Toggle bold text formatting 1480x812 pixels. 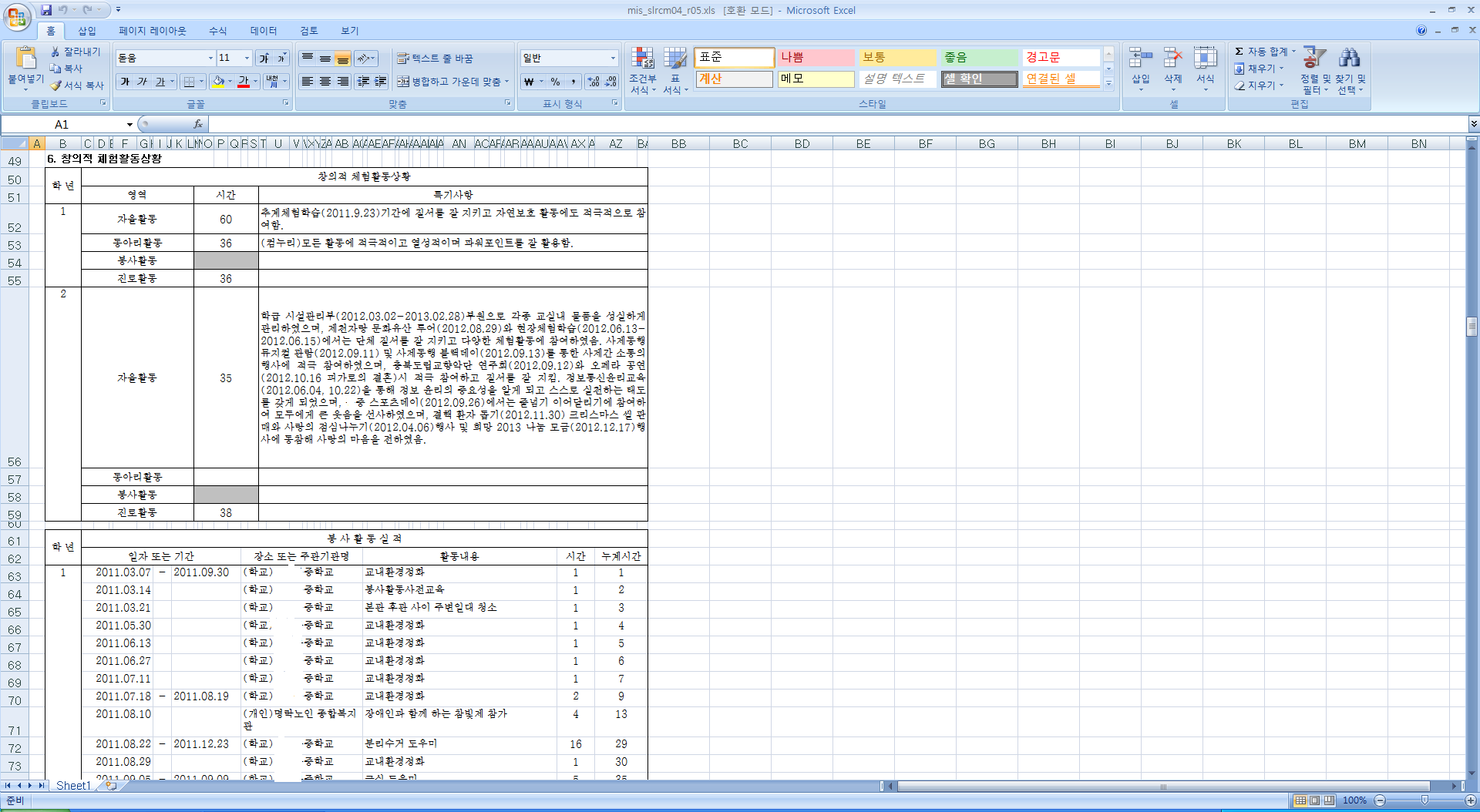(x=125, y=82)
